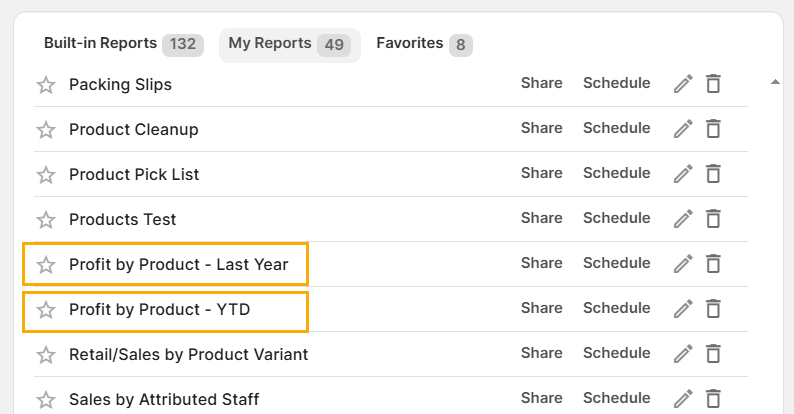Switch to the Built-in Reports tab
This screenshot has width=794, height=414.
[x=122, y=44]
